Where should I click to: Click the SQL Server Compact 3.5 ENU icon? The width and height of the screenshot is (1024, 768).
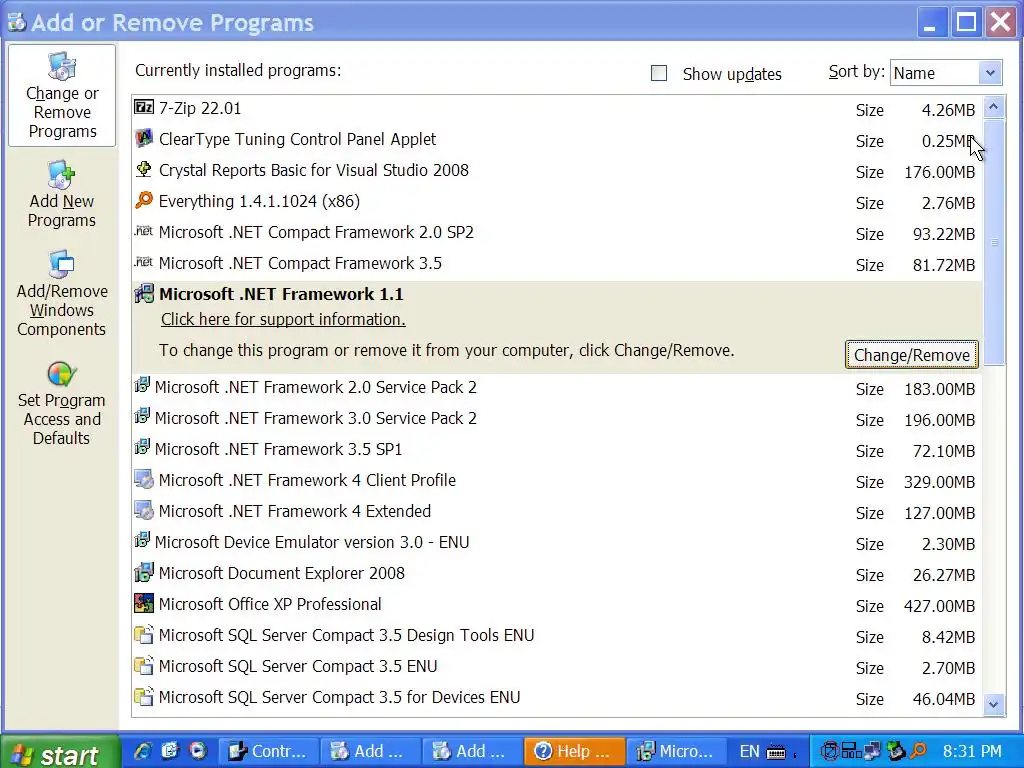[144, 665]
